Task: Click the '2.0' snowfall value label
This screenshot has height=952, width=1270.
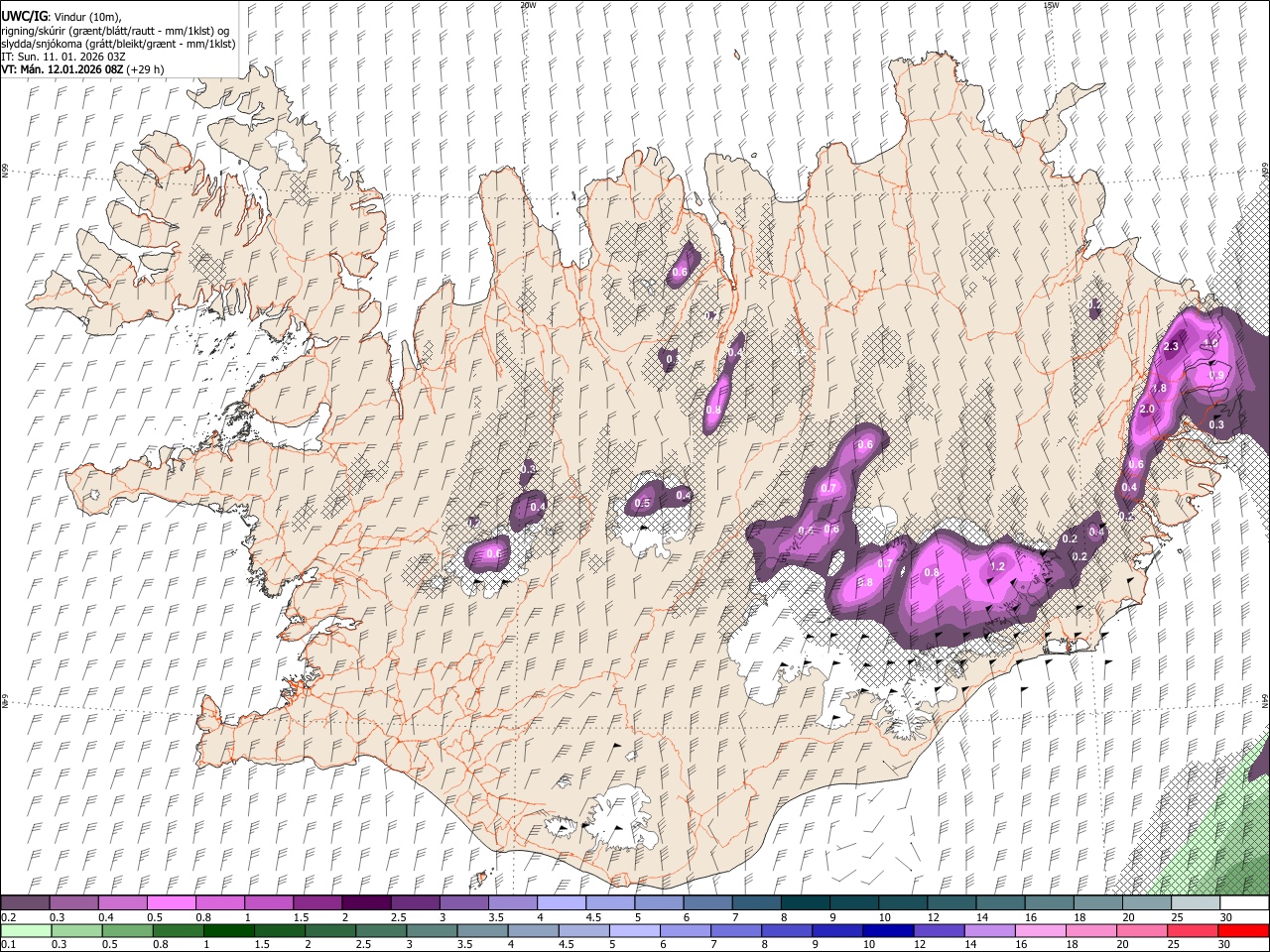Action: pyautogui.click(x=1148, y=410)
